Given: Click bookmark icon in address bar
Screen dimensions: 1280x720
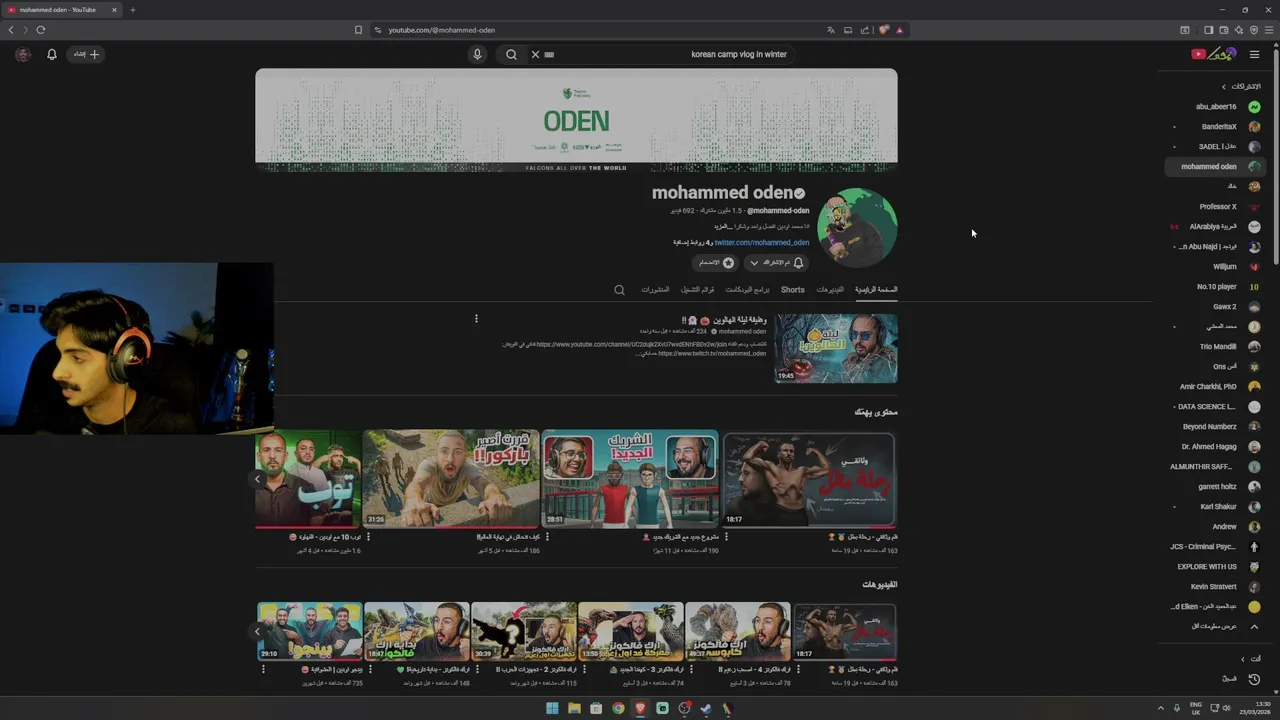Looking at the screenshot, I should point(358,30).
